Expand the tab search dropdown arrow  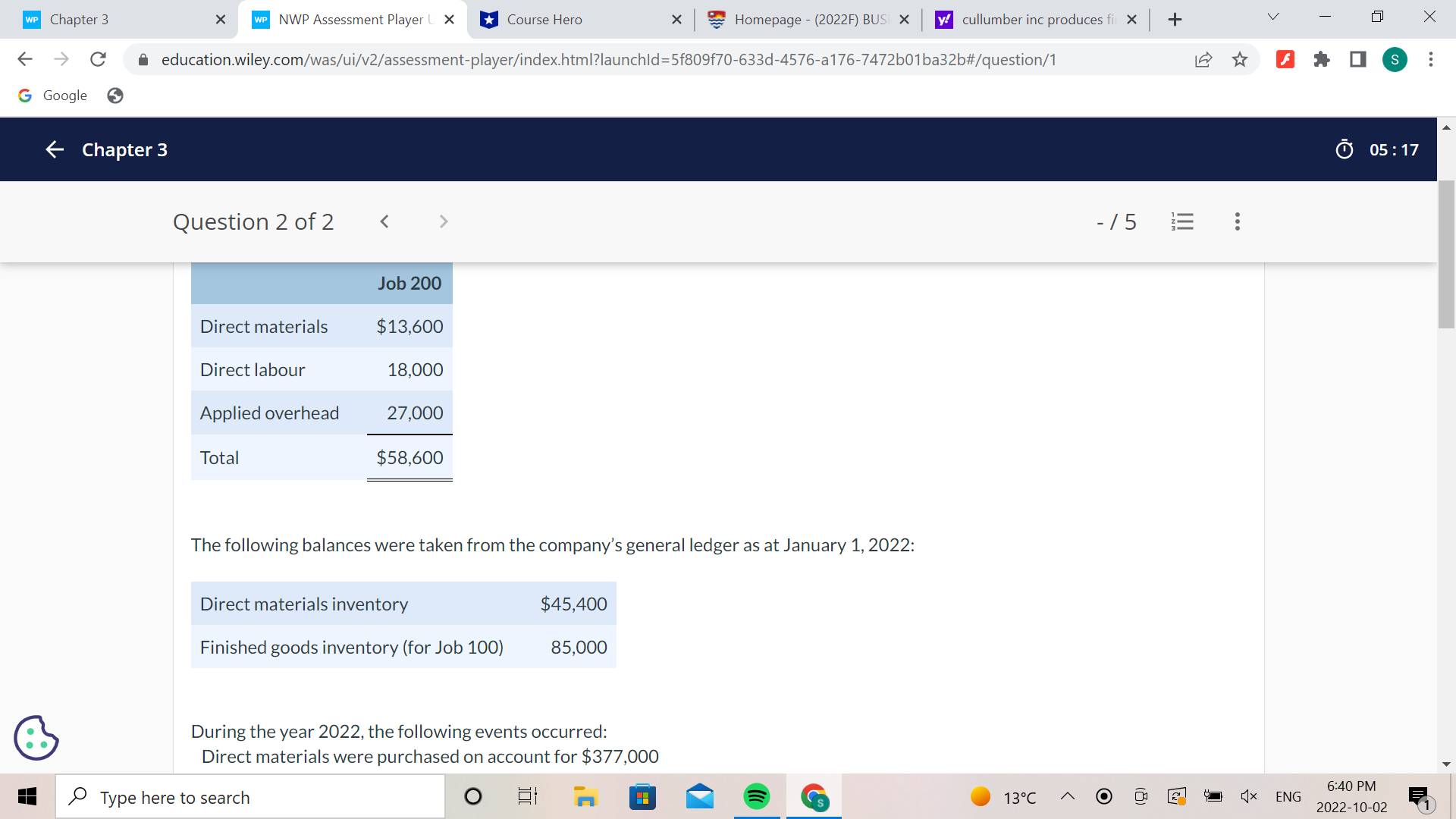[x=1273, y=17]
